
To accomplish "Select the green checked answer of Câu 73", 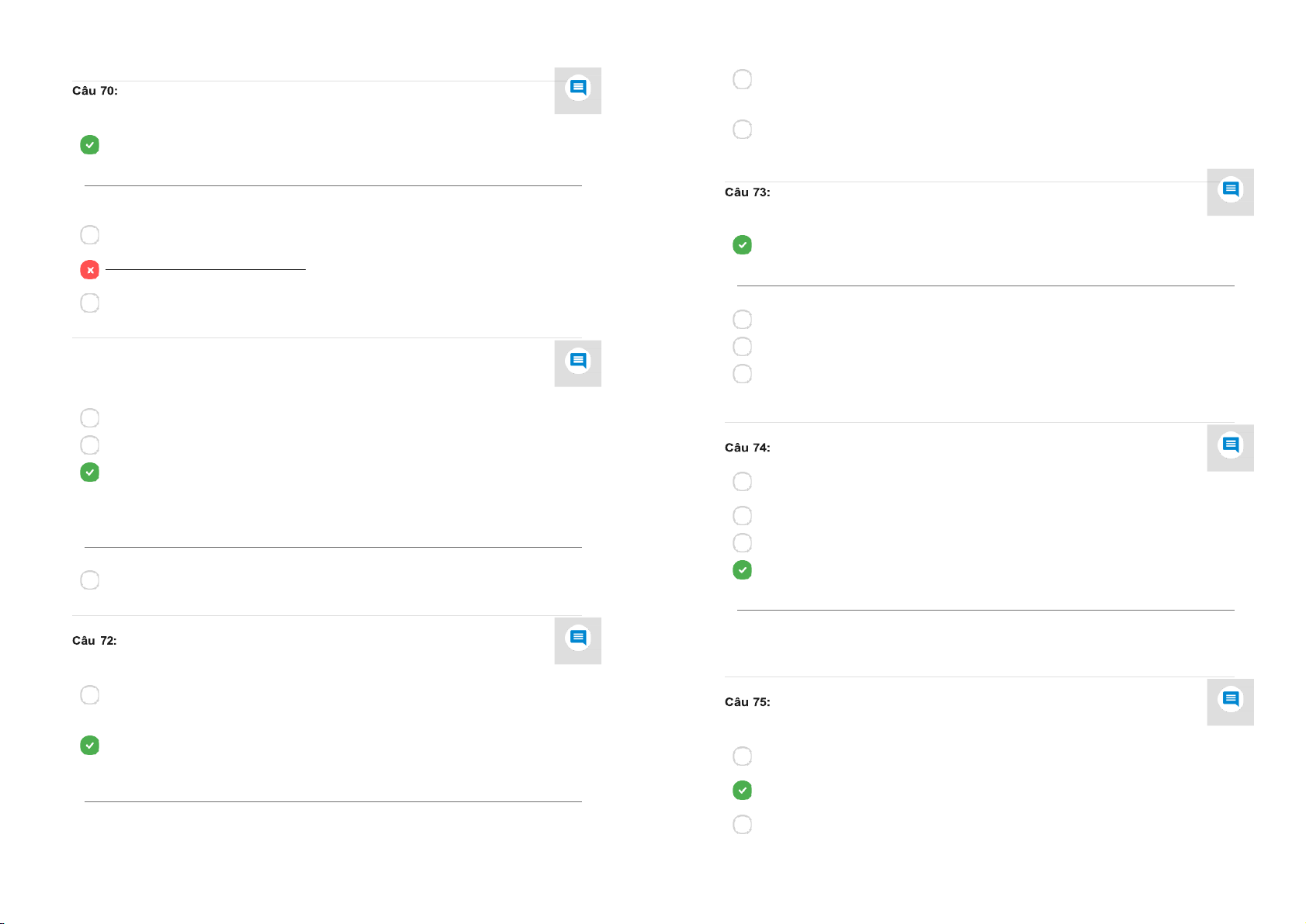I will (743, 245).
